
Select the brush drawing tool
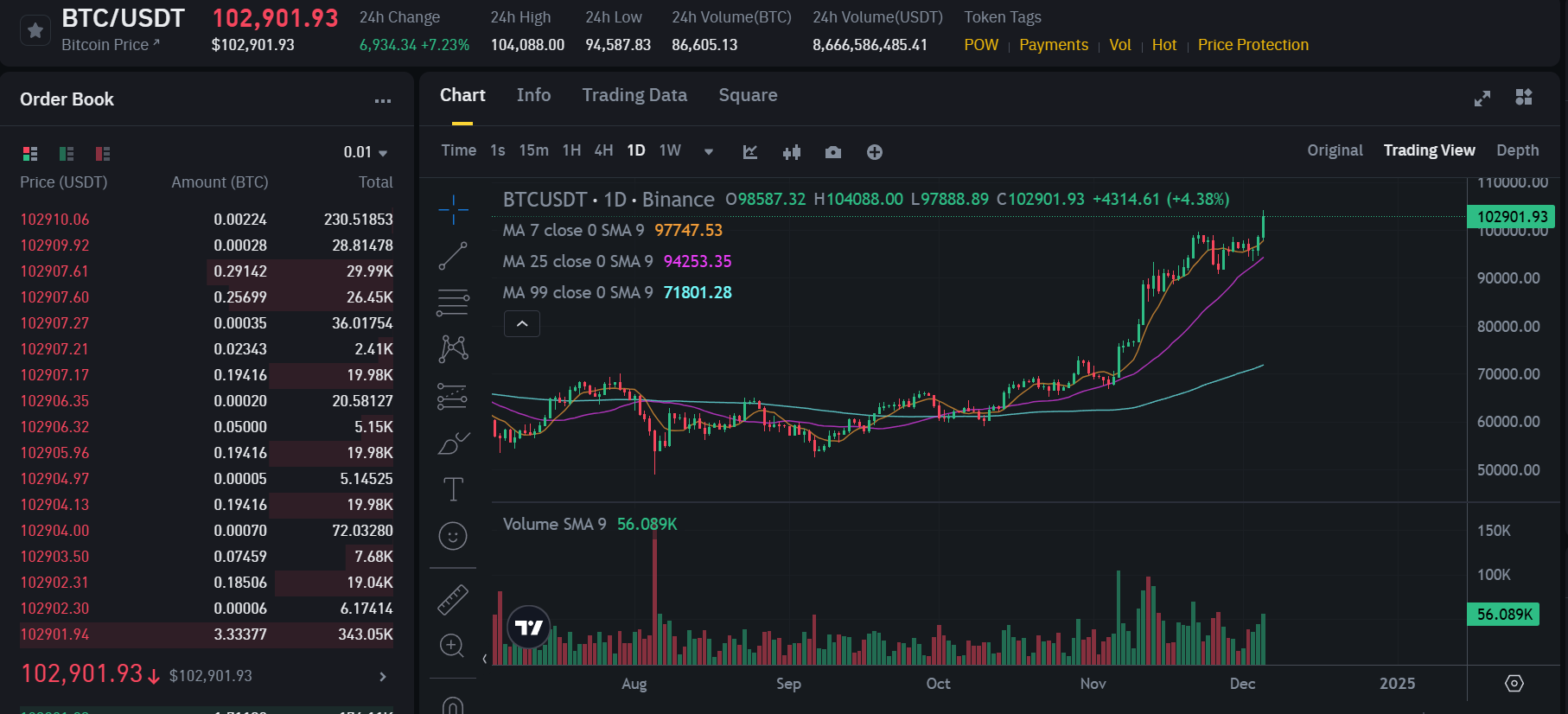tap(453, 443)
